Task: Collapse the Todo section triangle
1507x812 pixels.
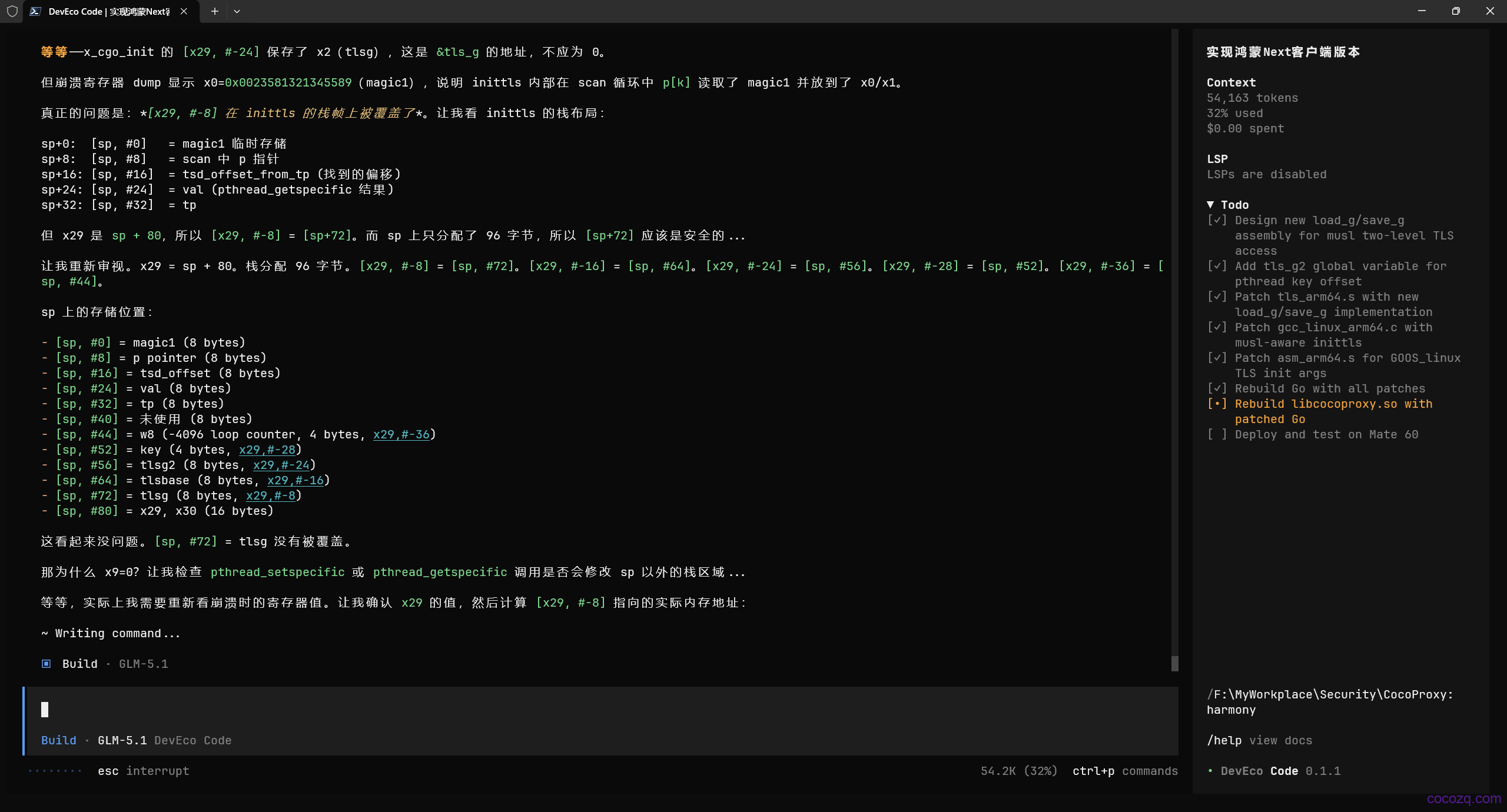Action: point(1210,205)
